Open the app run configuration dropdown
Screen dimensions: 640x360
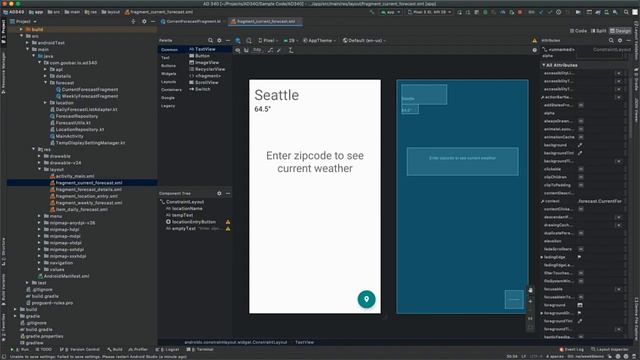coord(390,12)
